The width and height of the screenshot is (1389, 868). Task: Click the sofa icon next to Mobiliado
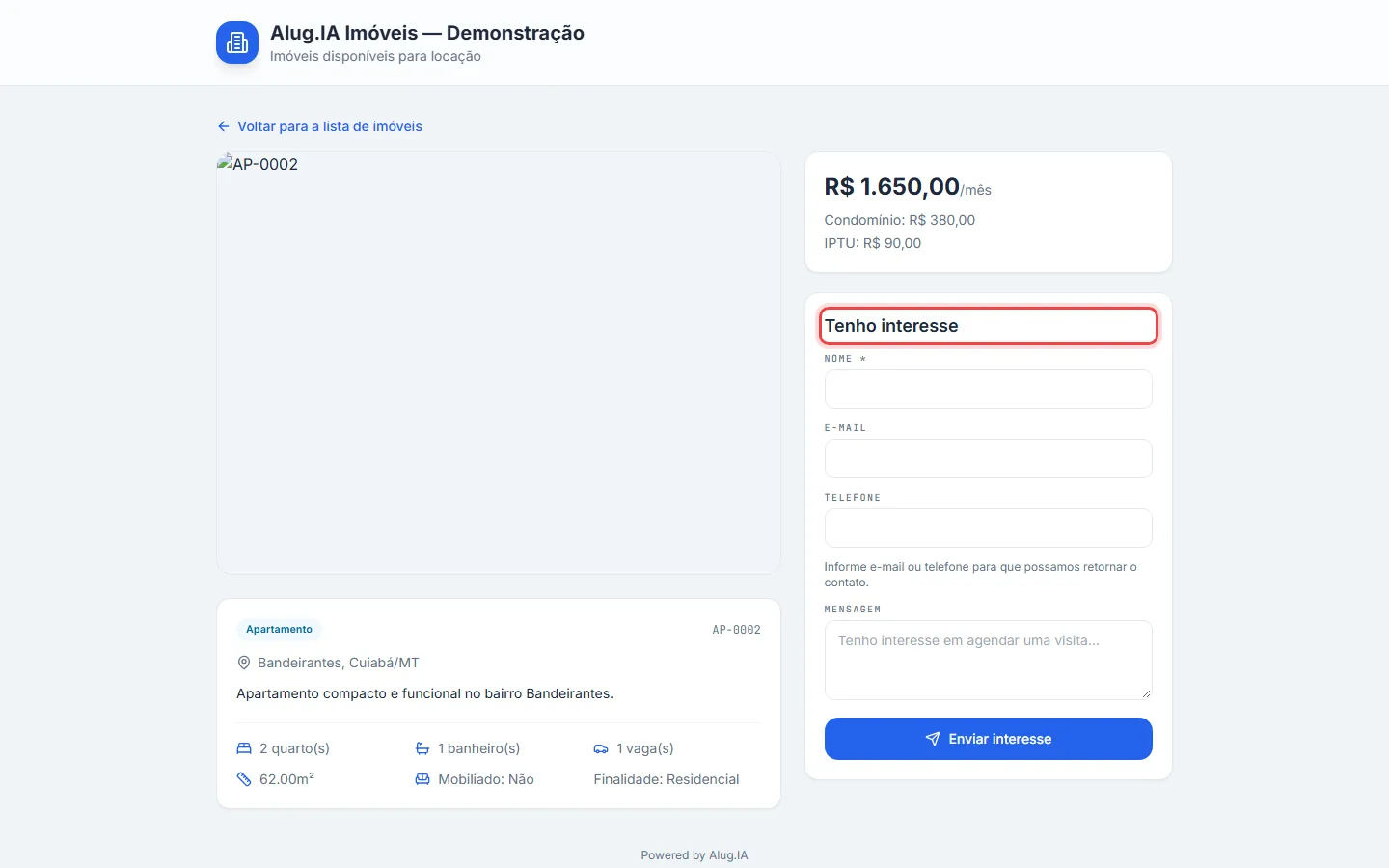pyautogui.click(x=422, y=779)
